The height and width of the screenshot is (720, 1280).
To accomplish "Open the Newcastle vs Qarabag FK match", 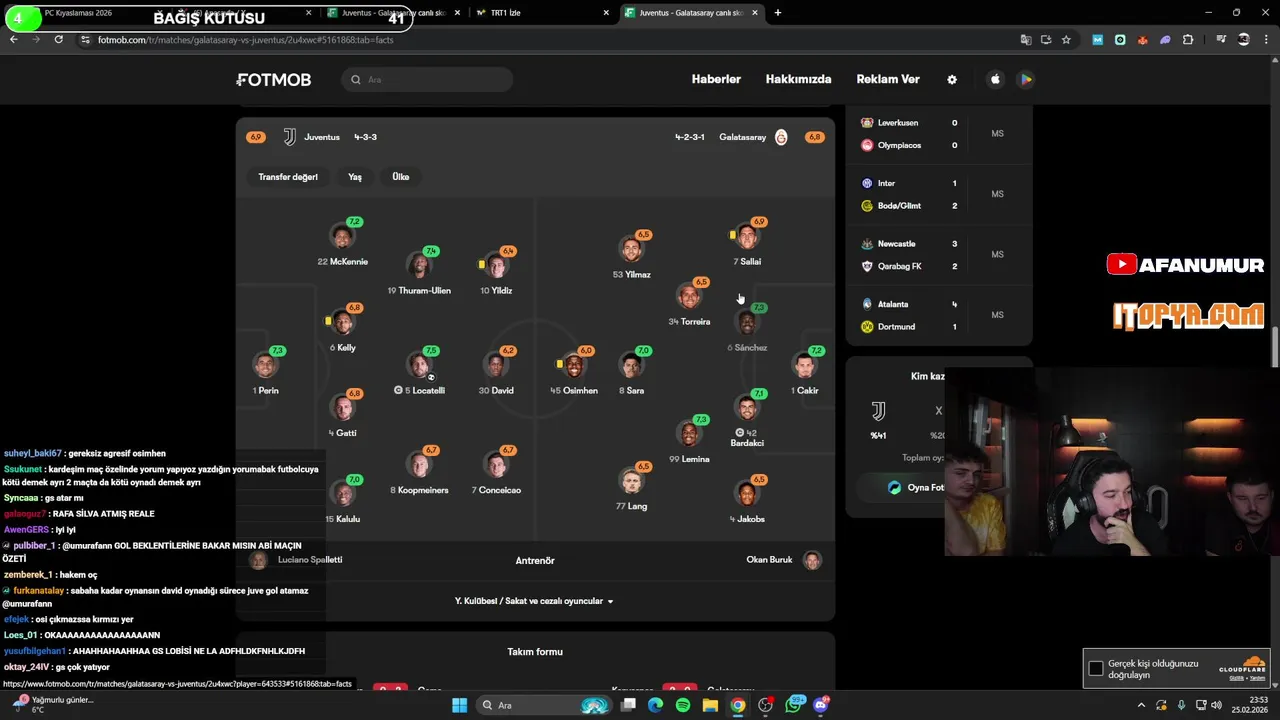I will point(938,255).
